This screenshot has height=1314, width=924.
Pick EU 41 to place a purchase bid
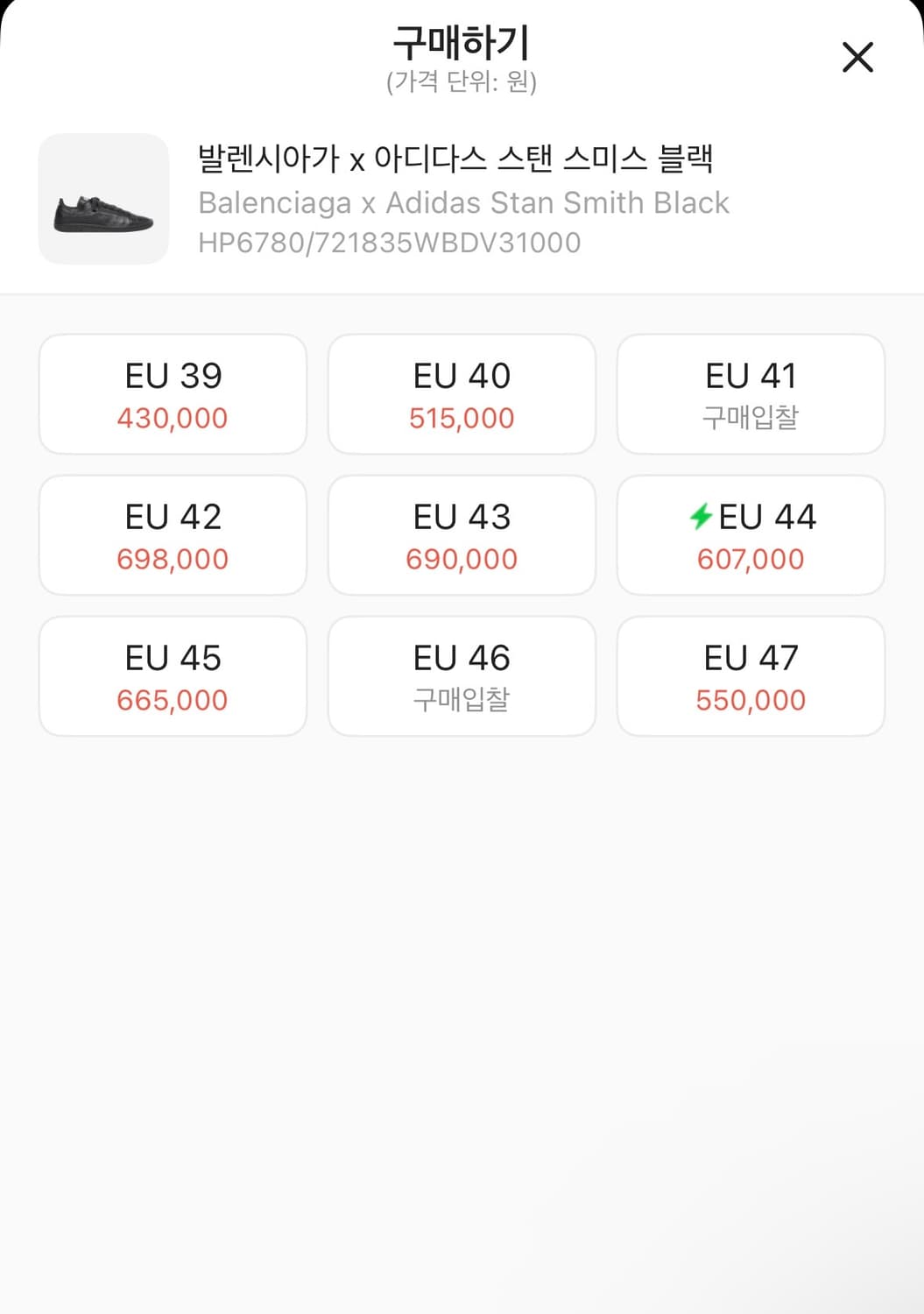tap(751, 394)
